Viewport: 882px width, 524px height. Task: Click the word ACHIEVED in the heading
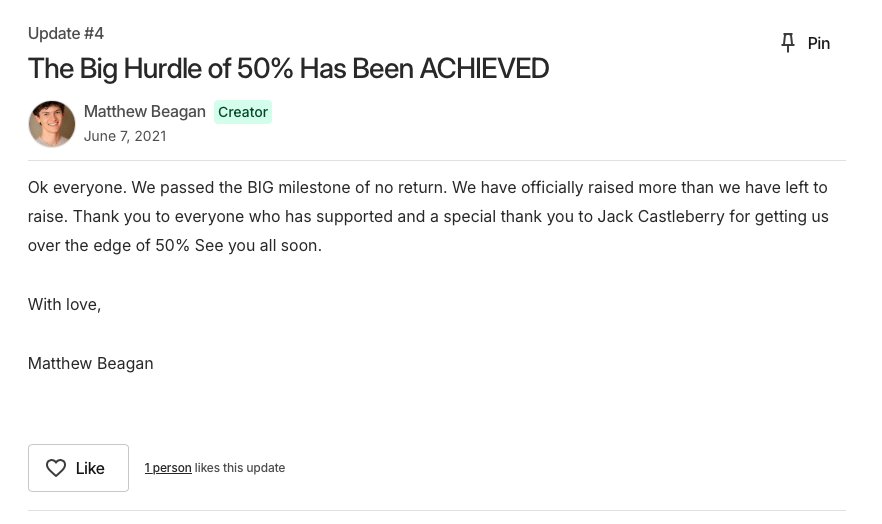(484, 68)
